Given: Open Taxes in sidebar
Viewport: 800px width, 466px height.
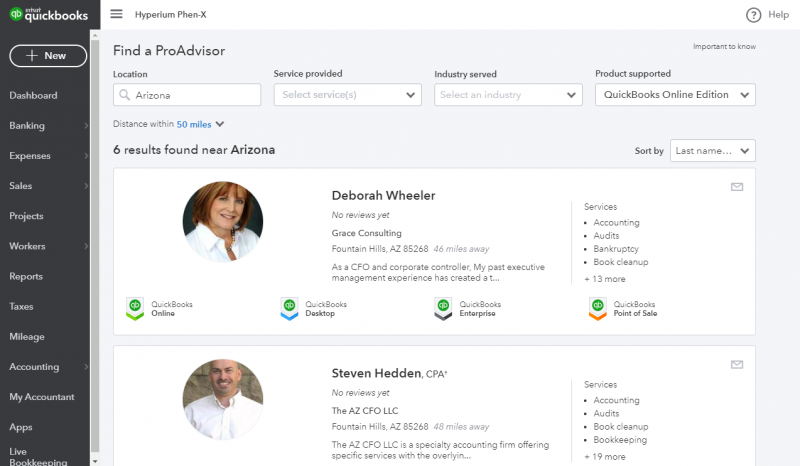Looking at the screenshot, I should 21,306.
